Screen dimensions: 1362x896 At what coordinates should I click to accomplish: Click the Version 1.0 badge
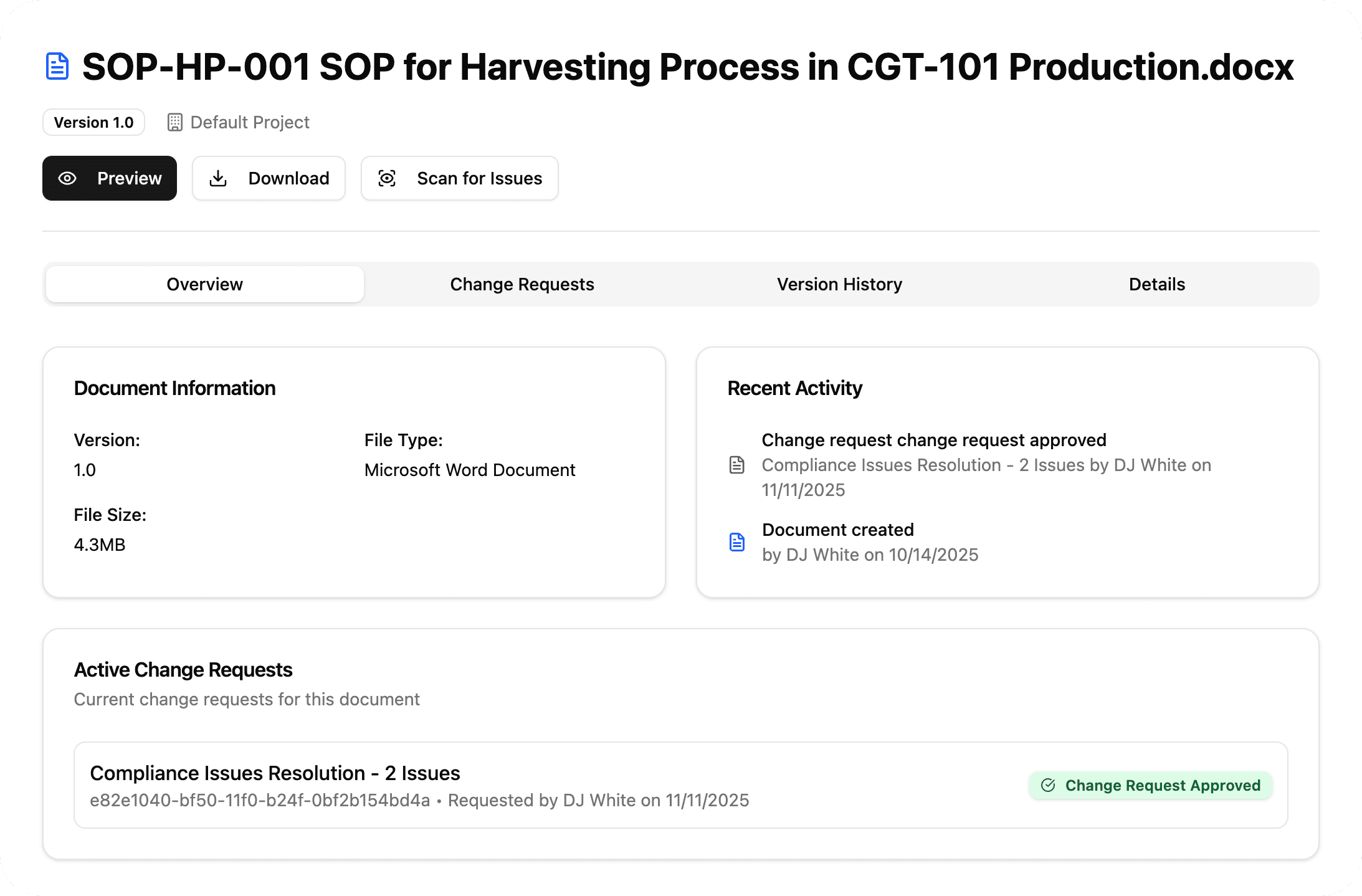[x=93, y=122]
